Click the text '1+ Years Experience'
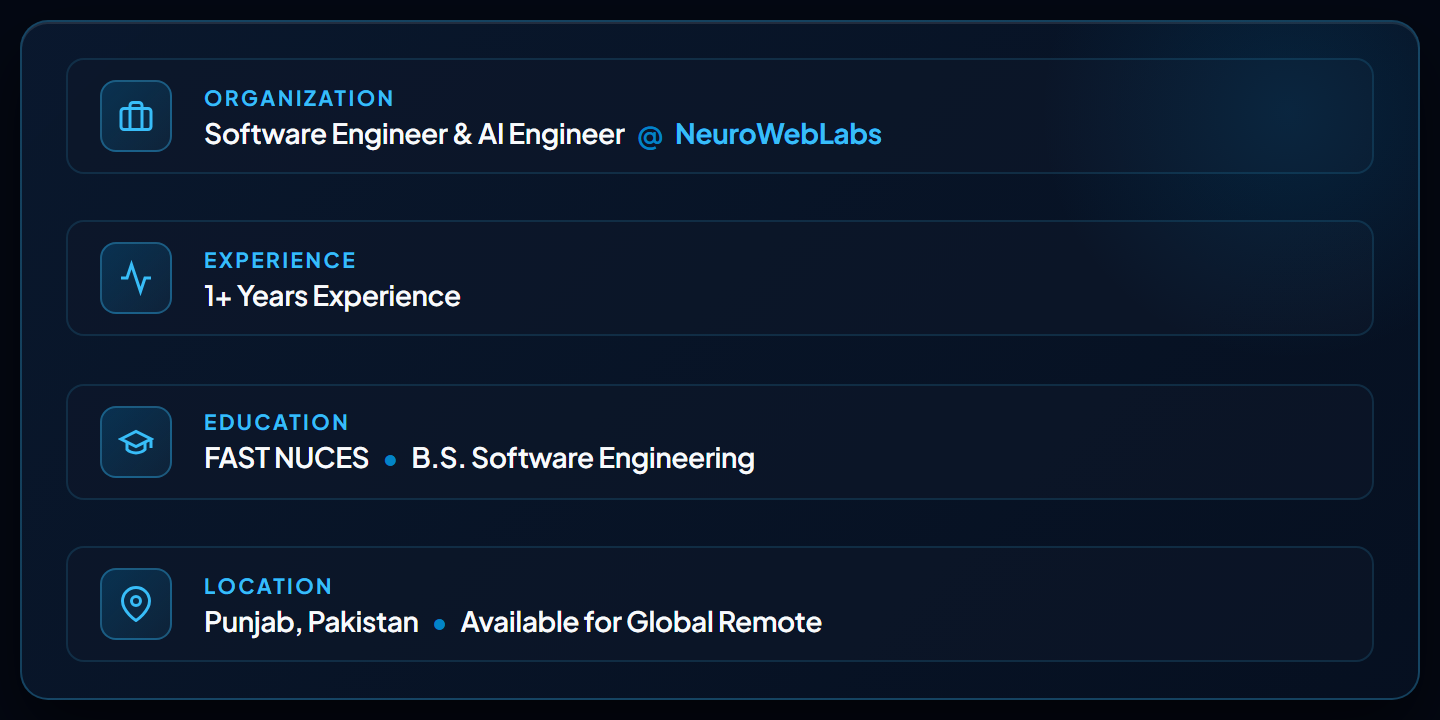The height and width of the screenshot is (720, 1440). (x=332, y=296)
